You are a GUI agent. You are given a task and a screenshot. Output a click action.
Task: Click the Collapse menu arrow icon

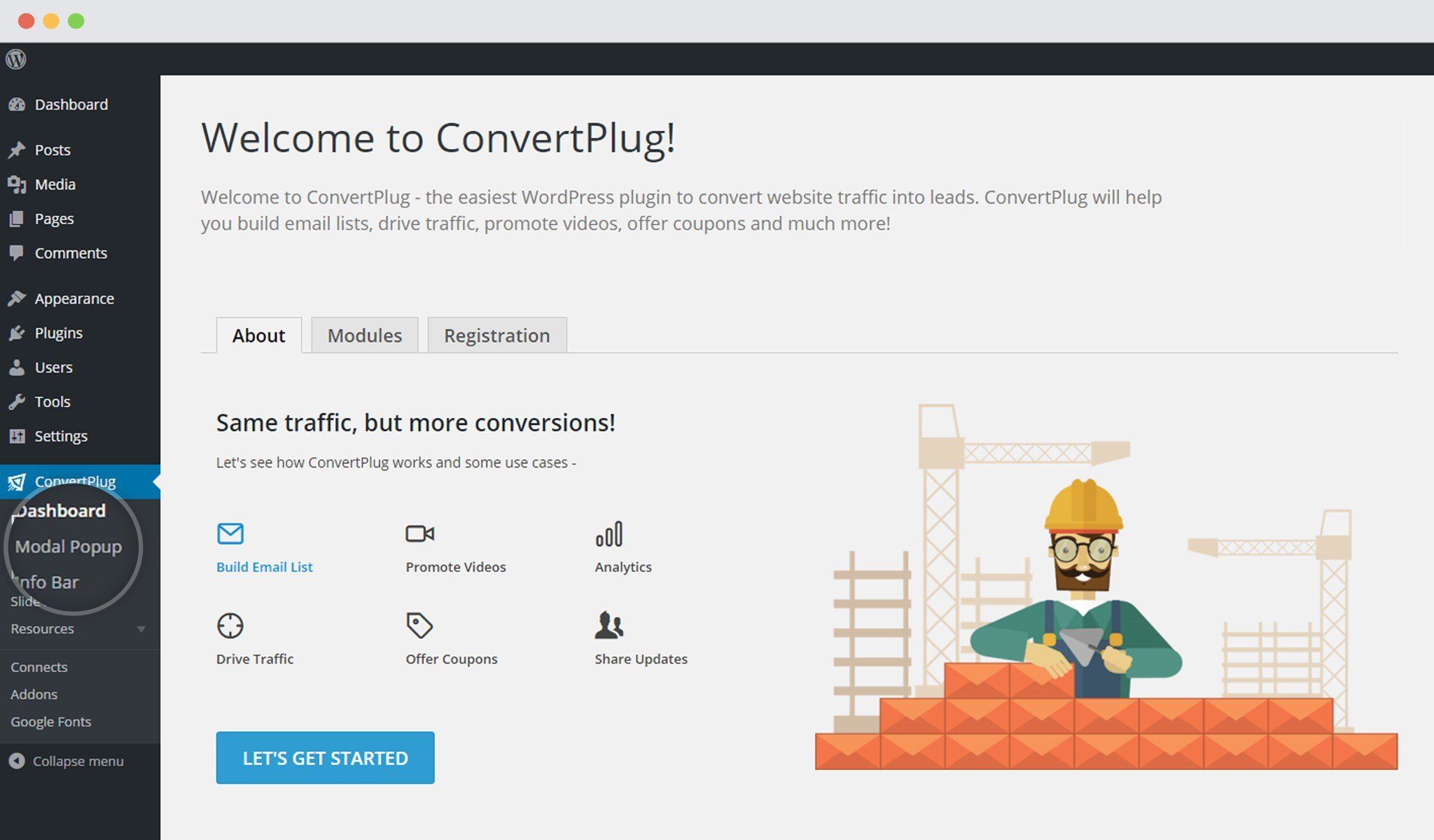17,761
